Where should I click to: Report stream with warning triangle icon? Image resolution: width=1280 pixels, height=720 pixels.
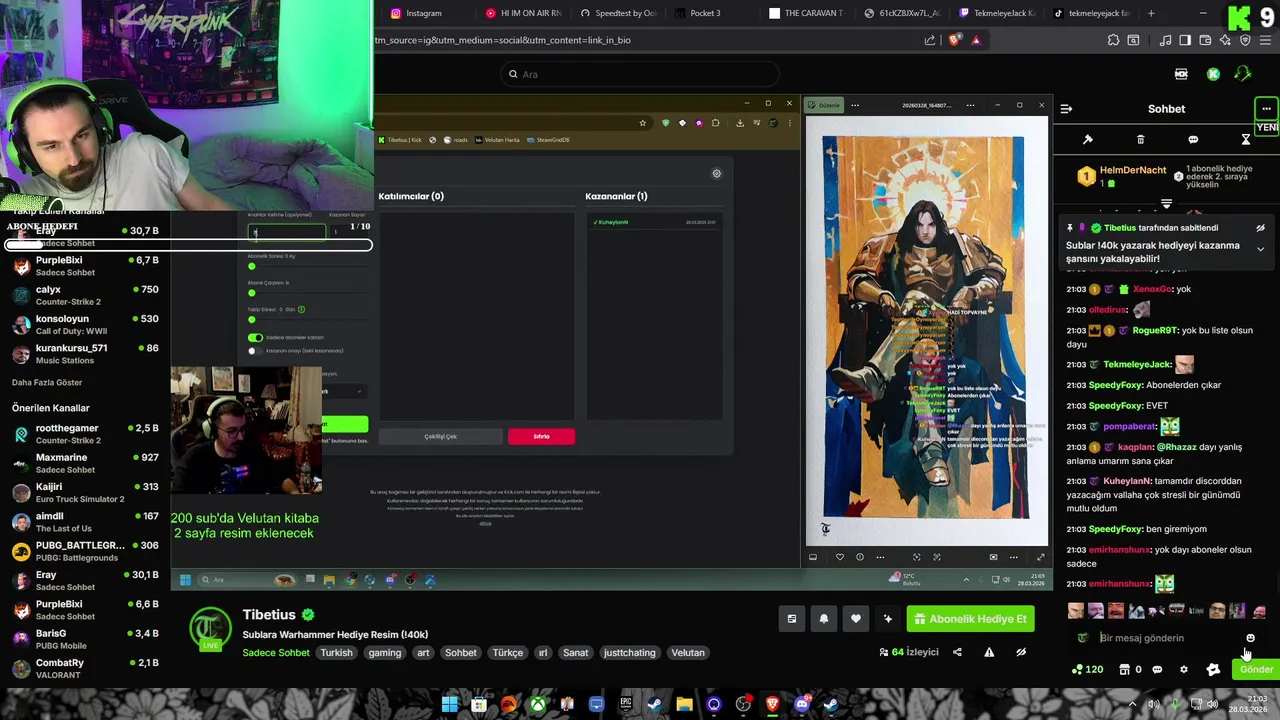pyautogui.click(x=989, y=653)
